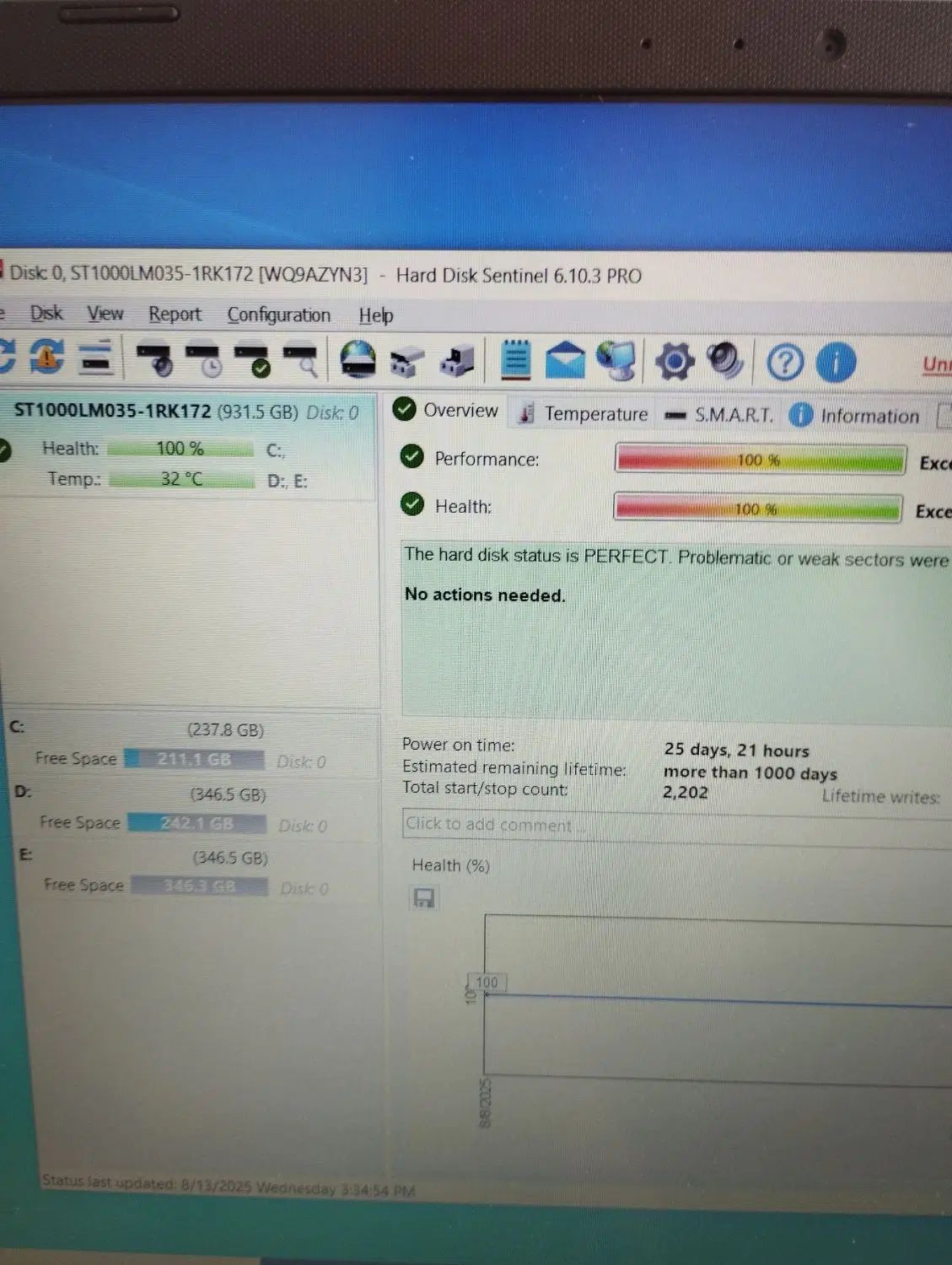
Task: Click the Performance 100 % gradient bar
Action: tap(761, 460)
